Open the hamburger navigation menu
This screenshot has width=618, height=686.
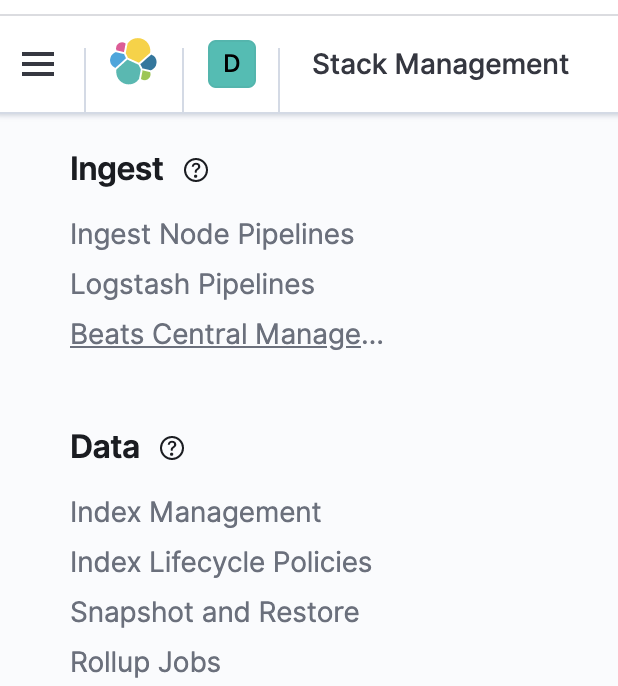coord(38,65)
